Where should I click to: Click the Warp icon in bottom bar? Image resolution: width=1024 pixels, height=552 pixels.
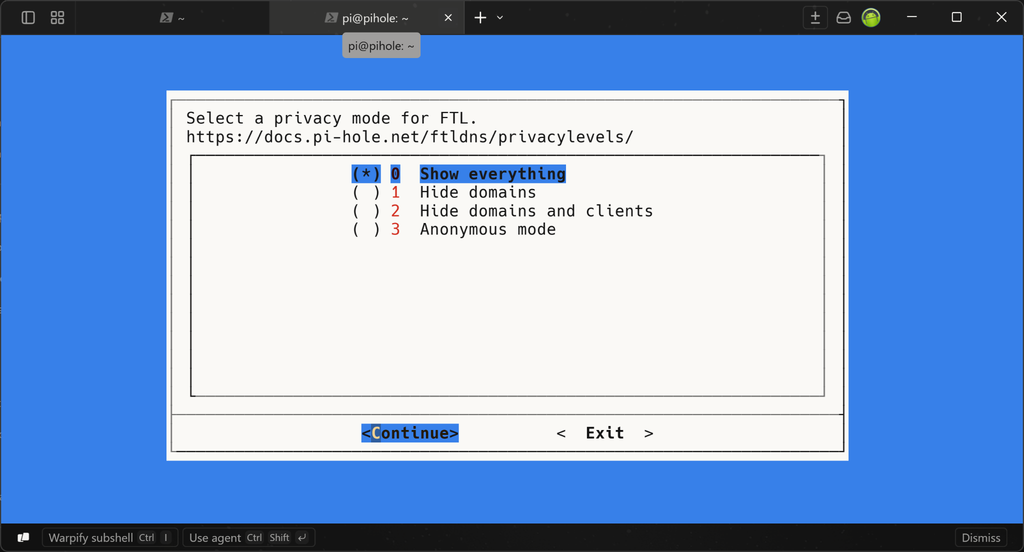tap(23, 538)
